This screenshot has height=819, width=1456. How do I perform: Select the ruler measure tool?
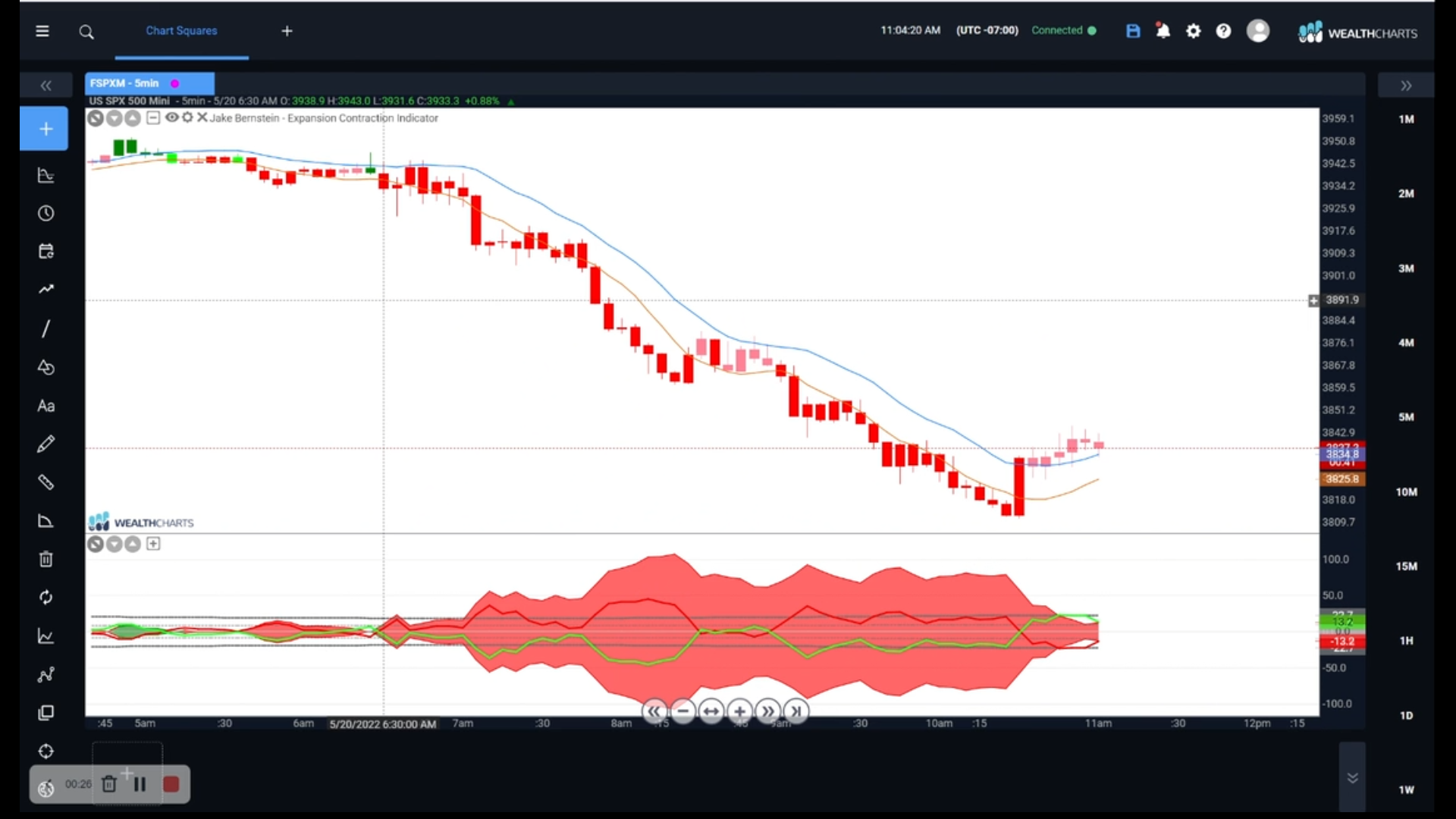click(46, 482)
